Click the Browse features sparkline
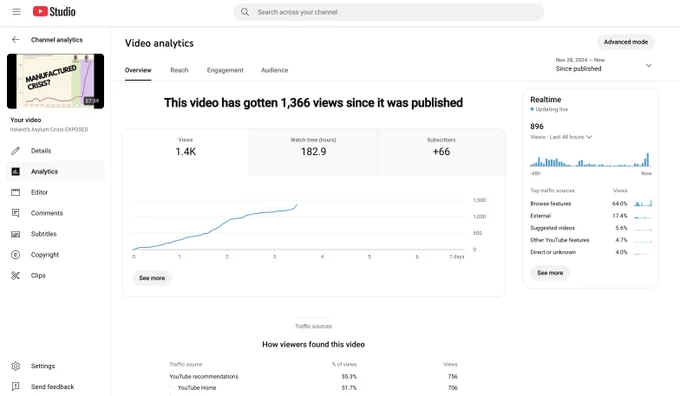680x396 pixels. 643,203
